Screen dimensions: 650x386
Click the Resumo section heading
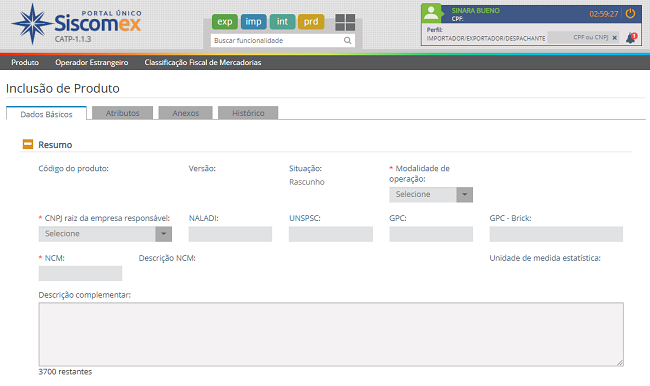55,145
